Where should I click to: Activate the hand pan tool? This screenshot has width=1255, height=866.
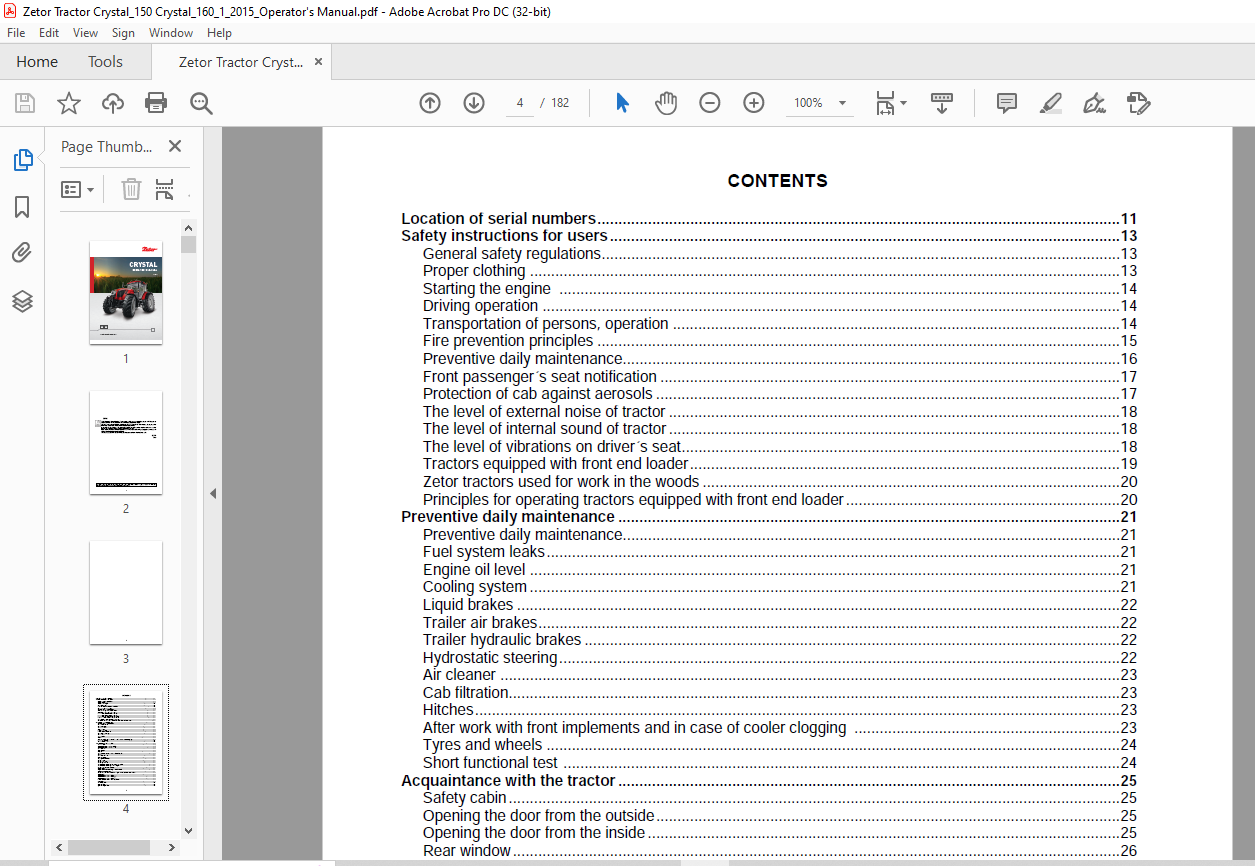pyautogui.click(x=666, y=103)
